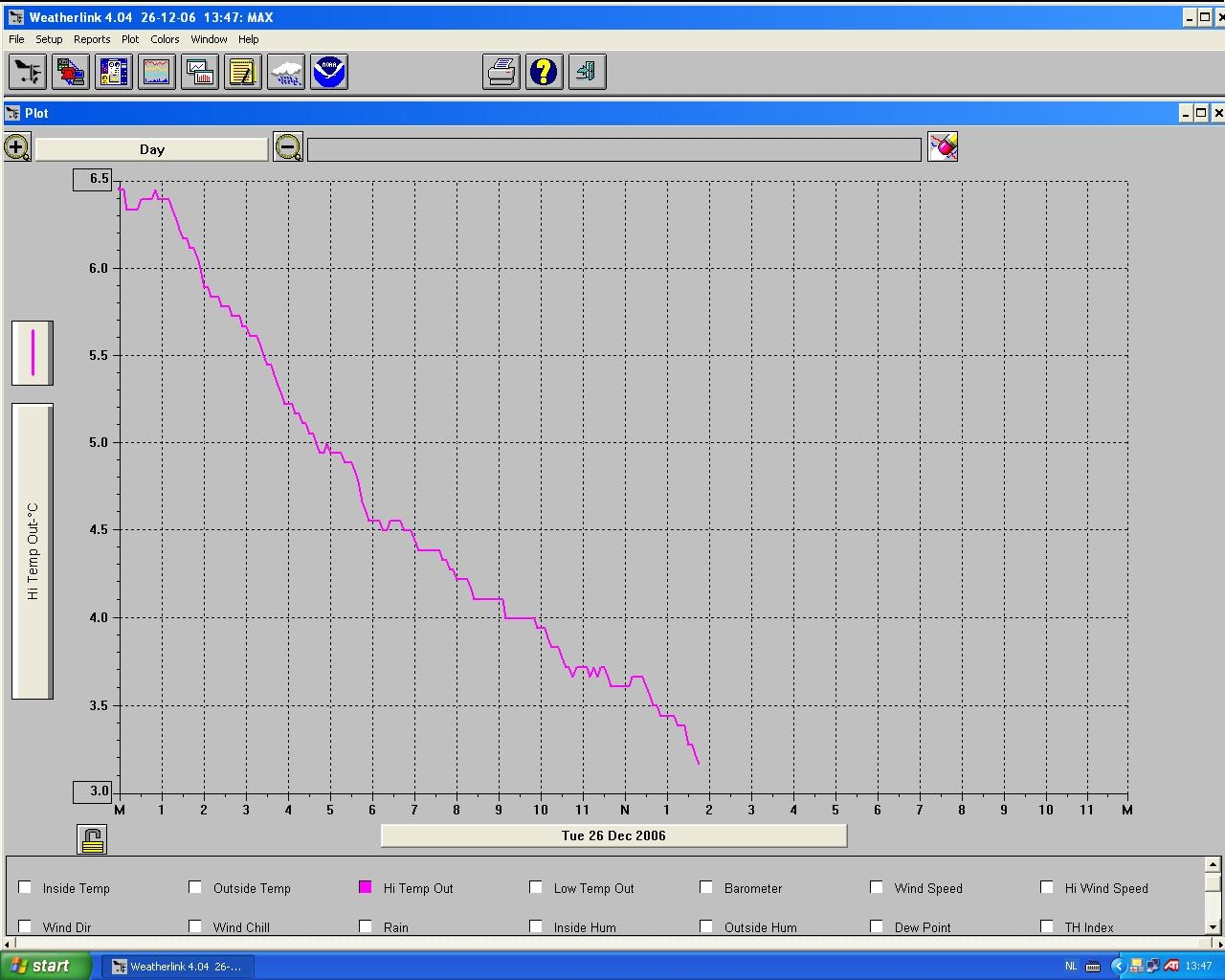This screenshot has height=980, width=1225.
Task: Click the yellow notepad toolbar icon
Action: 243,72
